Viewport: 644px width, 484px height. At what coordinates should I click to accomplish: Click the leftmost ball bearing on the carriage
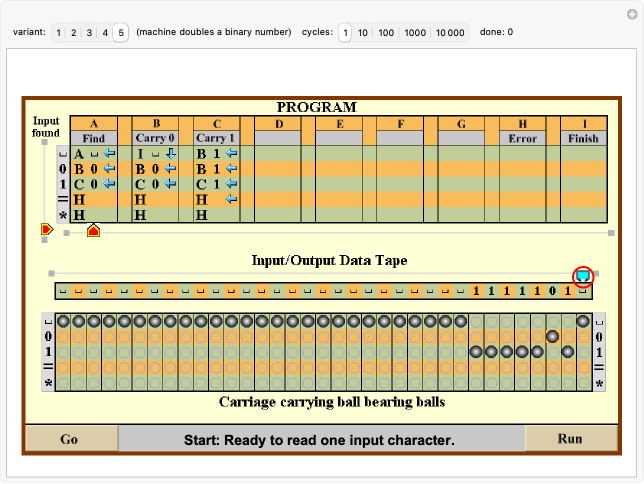62,322
